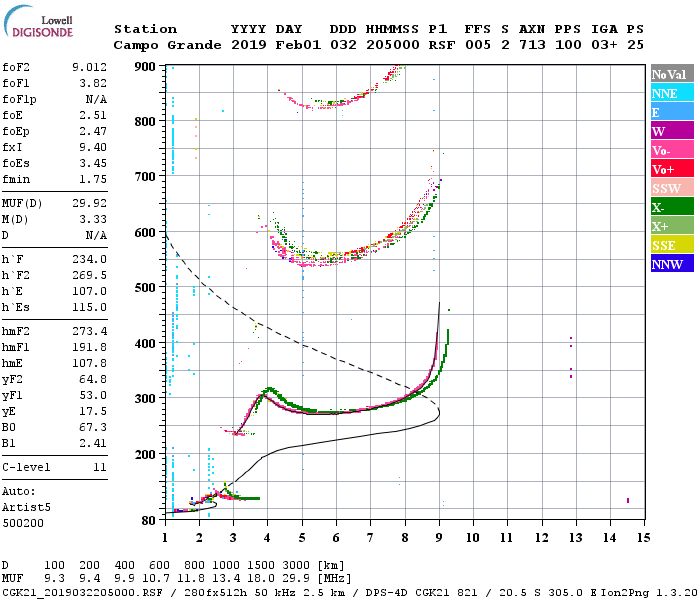Select the hmF2 value 273.4
The height and width of the screenshot is (600, 700).
[x=89, y=331]
